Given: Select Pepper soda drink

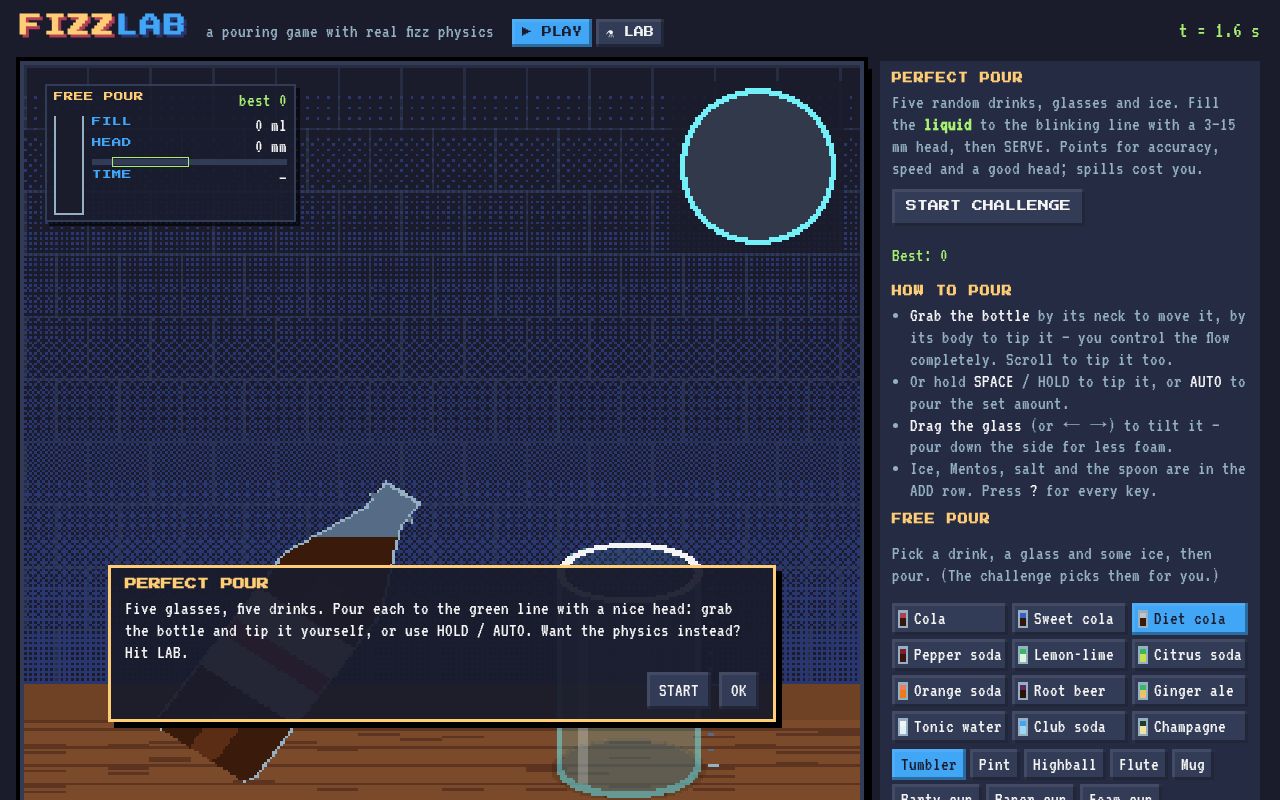Looking at the screenshot, I should (x=948, y=655).
